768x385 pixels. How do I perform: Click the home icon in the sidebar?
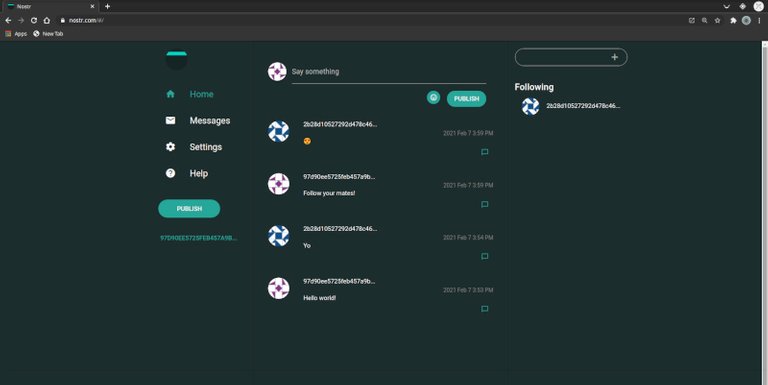point(170,94)
